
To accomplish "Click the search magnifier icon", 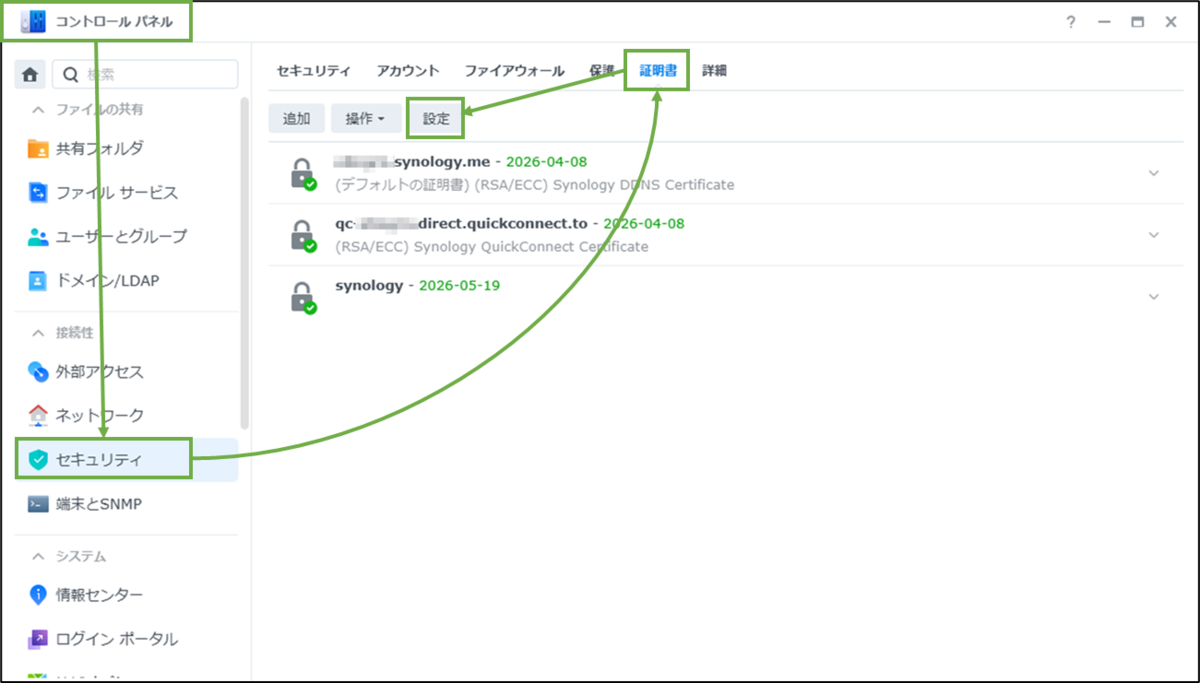I will click(x=71, y=74).
